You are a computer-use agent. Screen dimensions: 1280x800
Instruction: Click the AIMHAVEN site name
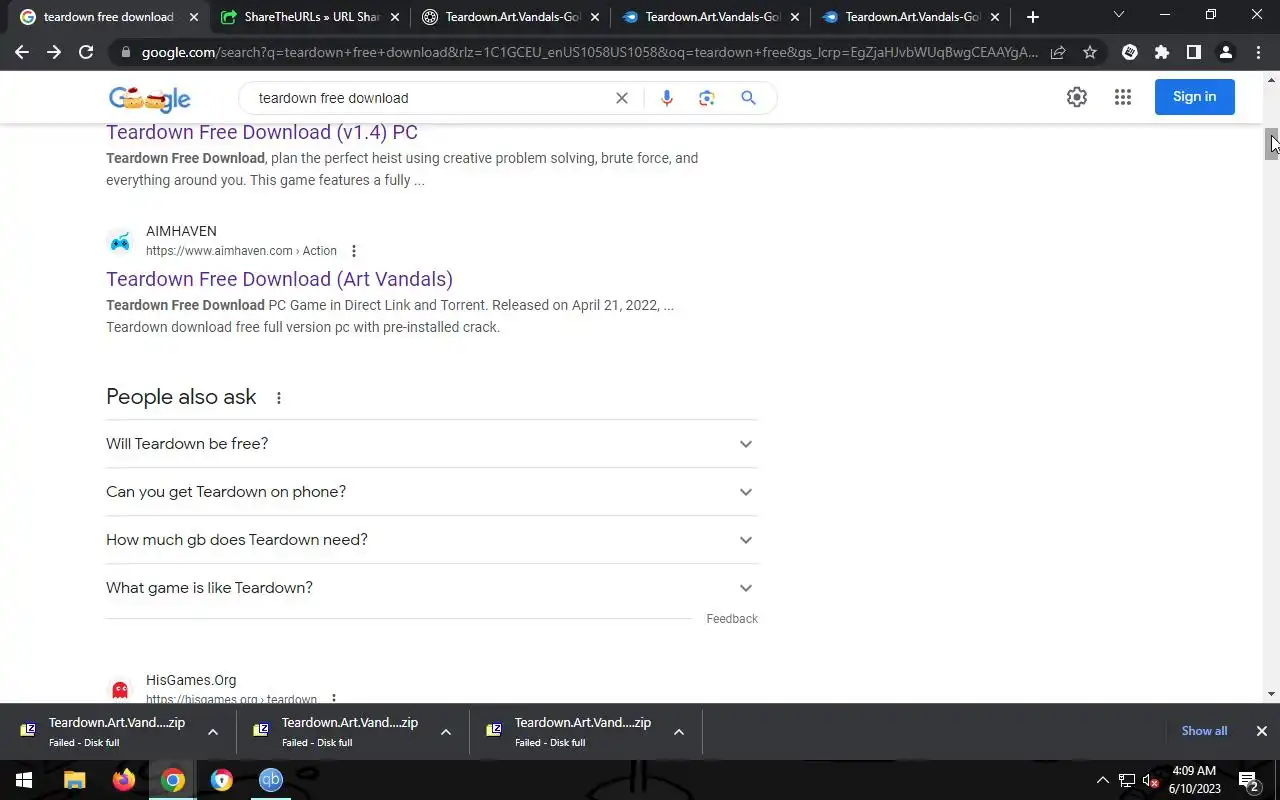[x=181, y=231]
